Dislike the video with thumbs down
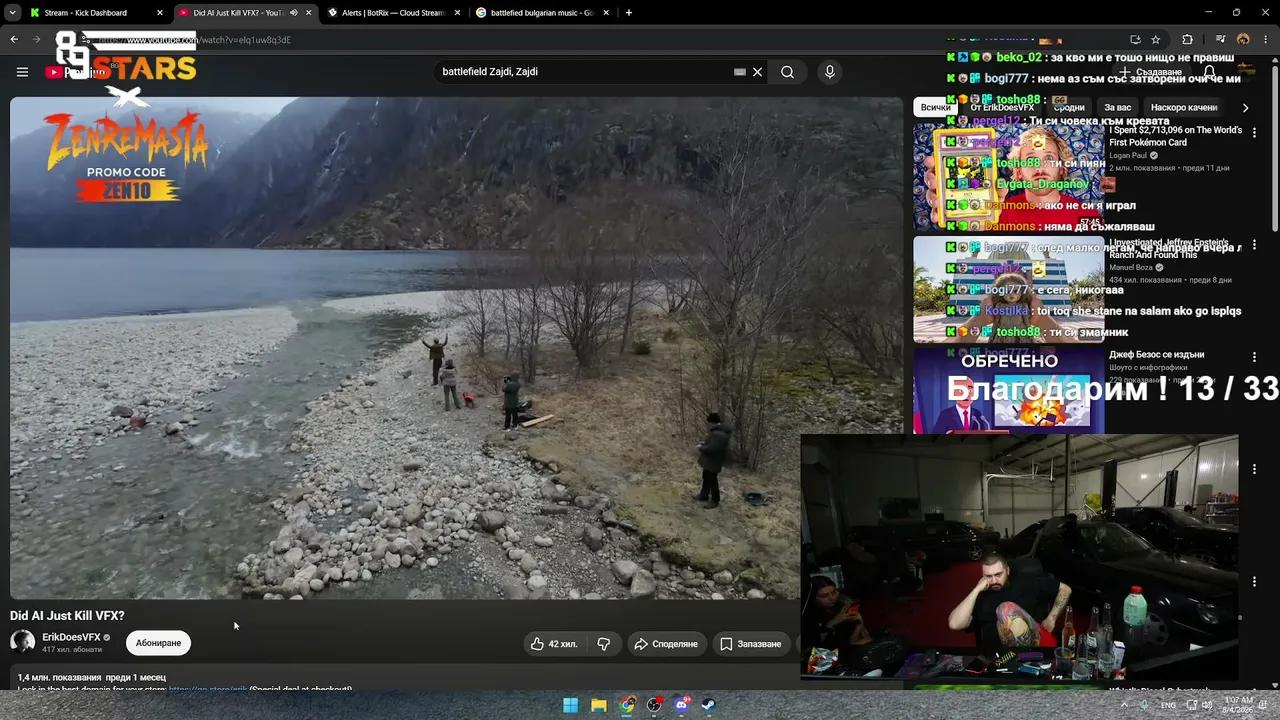This screenshot has width=1280, height=720. [604, 644]
